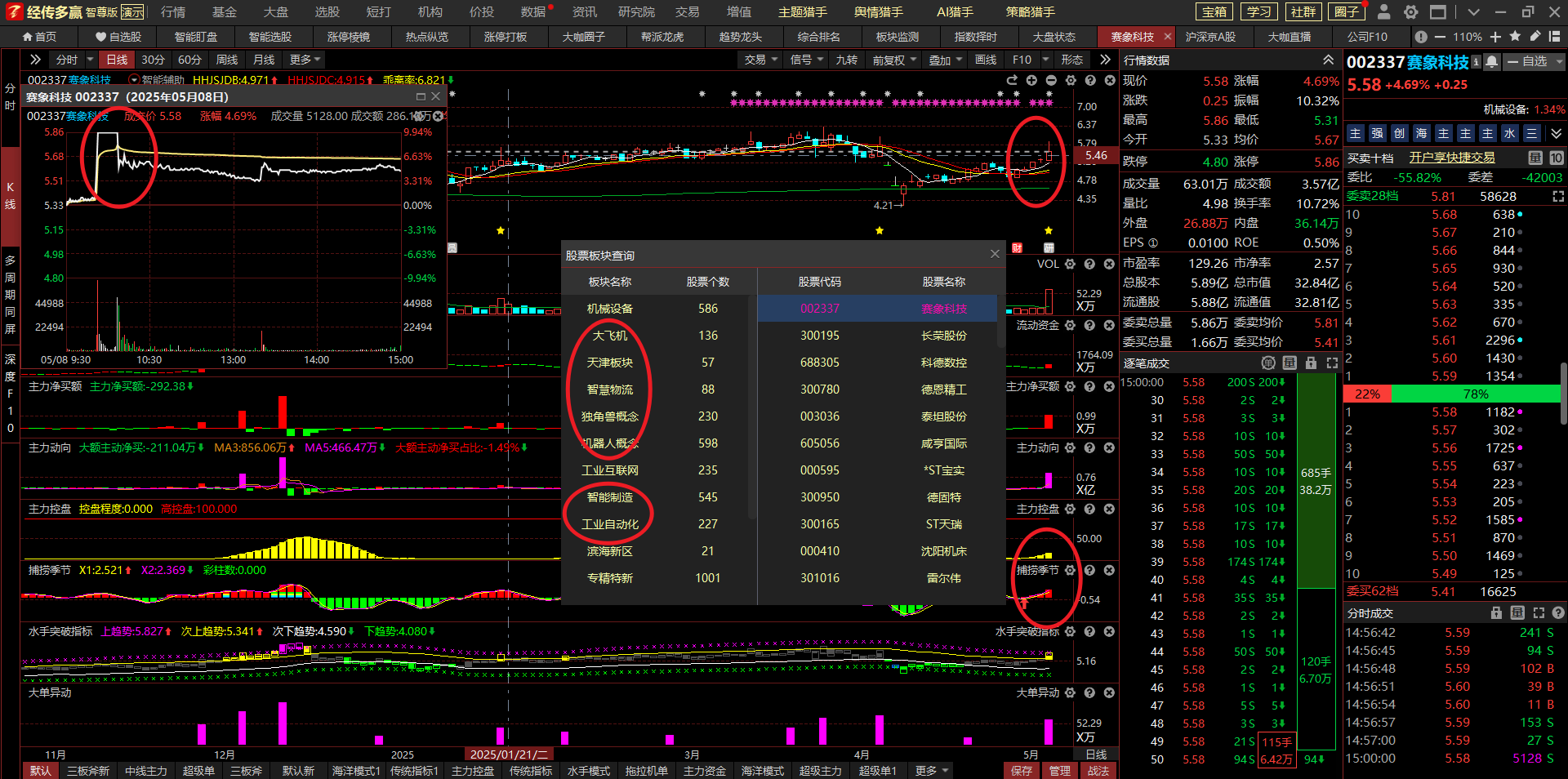
Task: Open 信号 dropdown in chart toolbar
Action: click(x=806, y=60)
